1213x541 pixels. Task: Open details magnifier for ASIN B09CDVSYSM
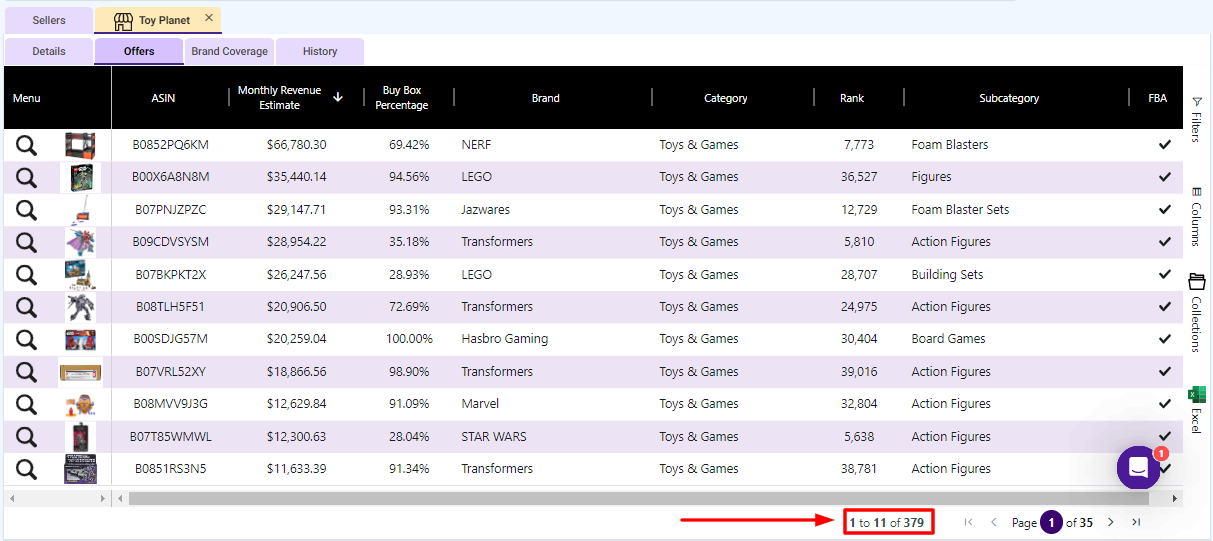tap(26, 242)
